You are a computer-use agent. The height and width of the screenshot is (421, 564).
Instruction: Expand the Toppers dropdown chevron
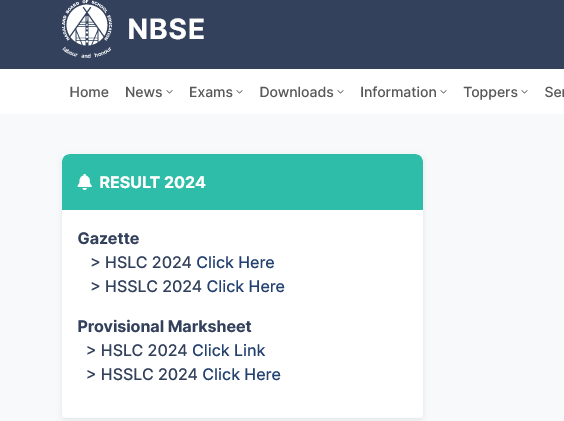pyautogui.click(x=525, y=92)
